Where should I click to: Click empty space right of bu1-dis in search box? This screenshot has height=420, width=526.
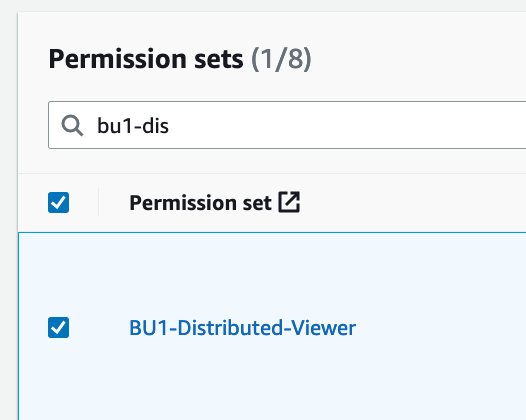346,125
